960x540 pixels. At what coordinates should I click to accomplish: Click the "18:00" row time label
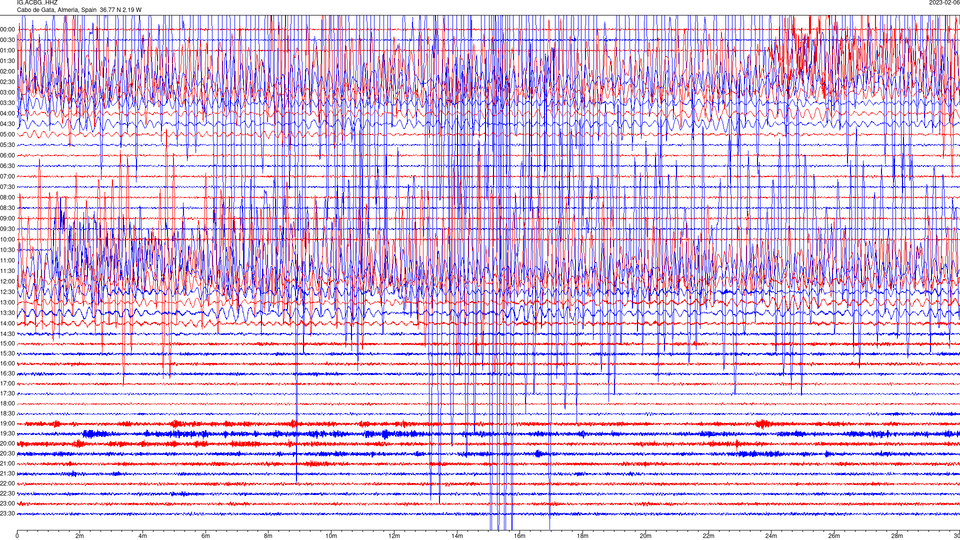[7, 403]
